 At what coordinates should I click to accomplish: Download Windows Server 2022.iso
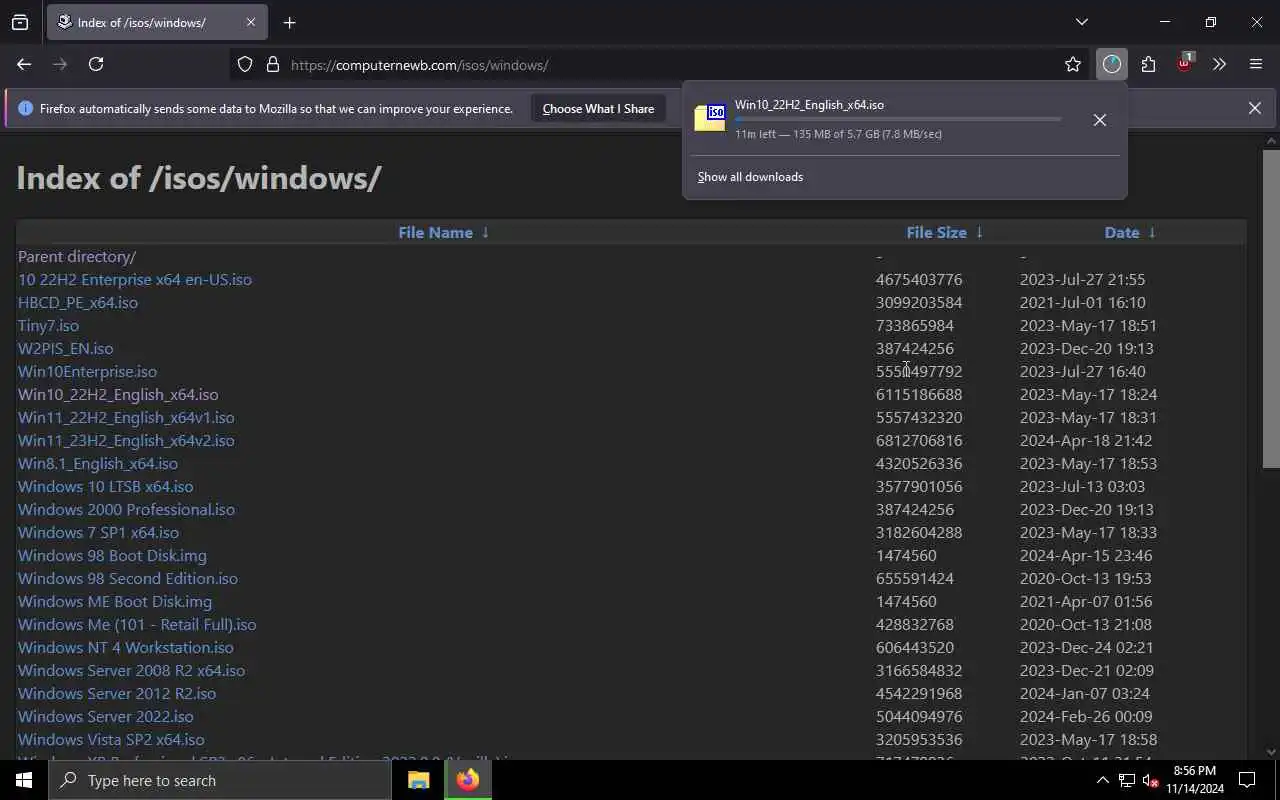[106, 717]
